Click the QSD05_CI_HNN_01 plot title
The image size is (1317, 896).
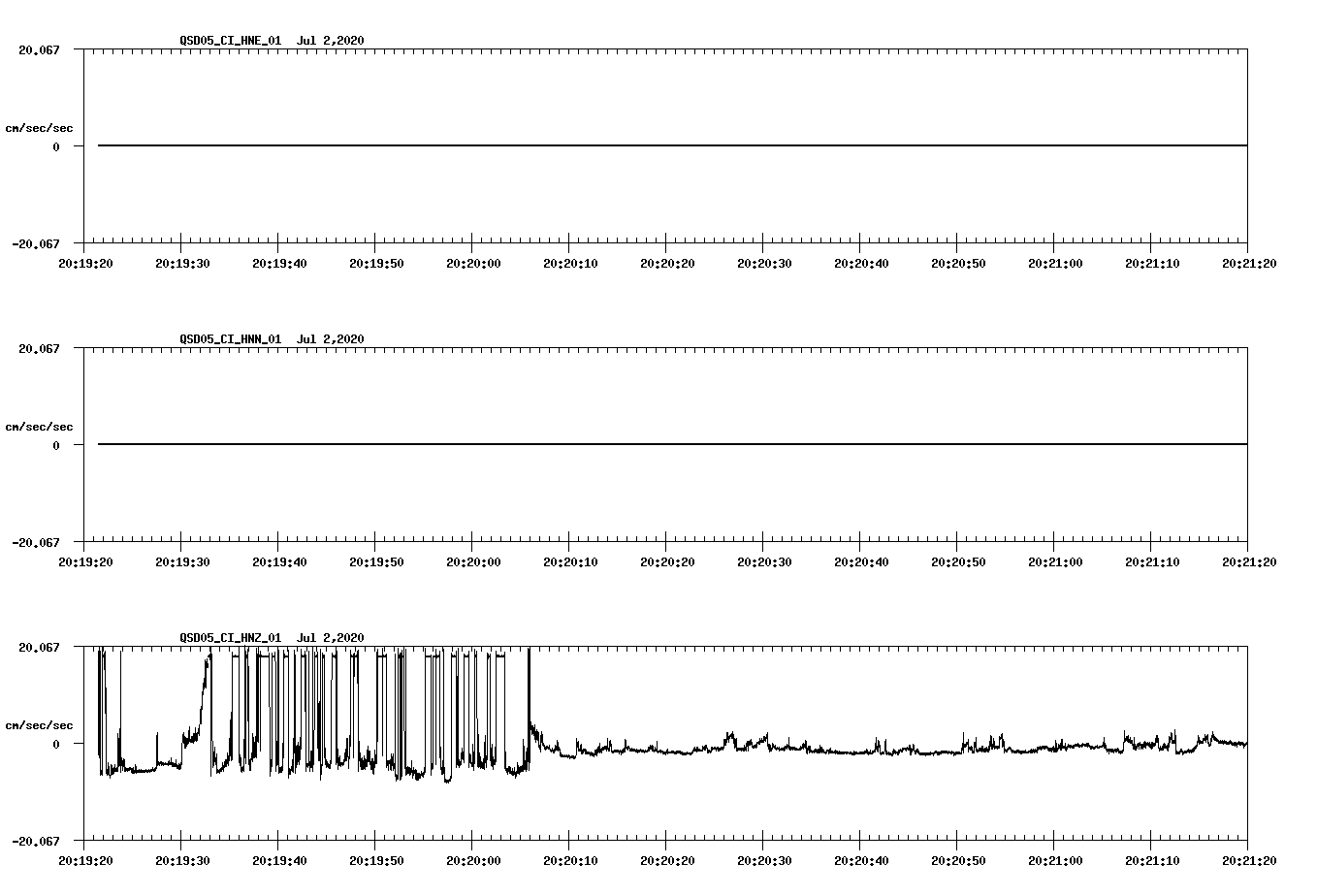(x=272, y=339)
